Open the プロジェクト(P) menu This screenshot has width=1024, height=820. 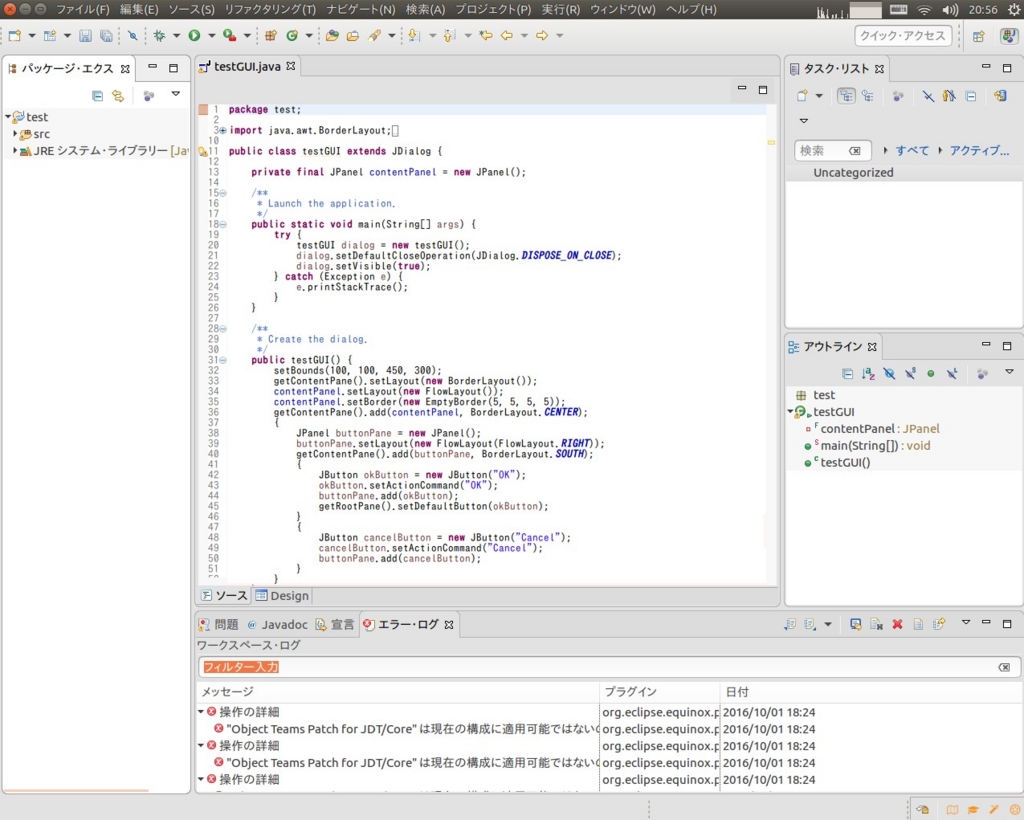click(x=493, y=9)
